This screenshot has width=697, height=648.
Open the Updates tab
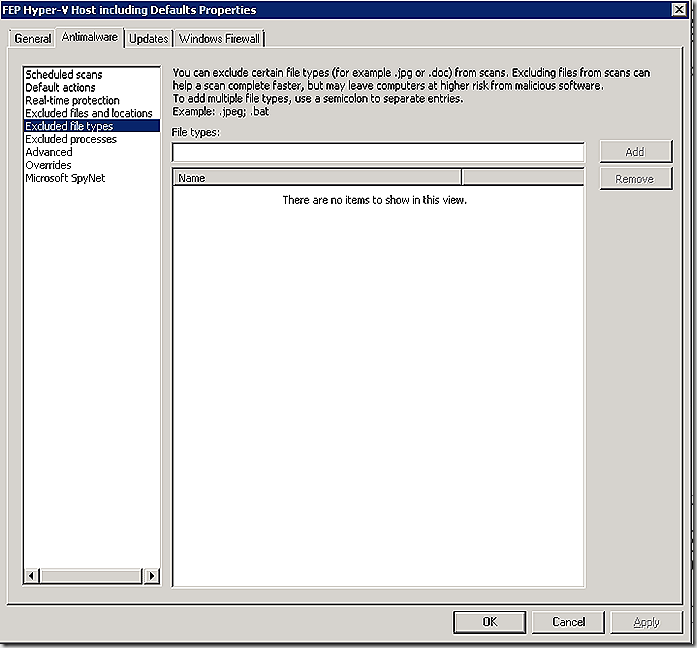coord(148,39)
